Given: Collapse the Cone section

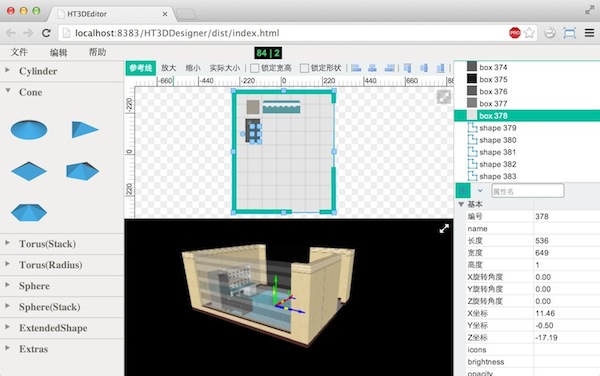Looking at the screenshot, I should point(31,92).
